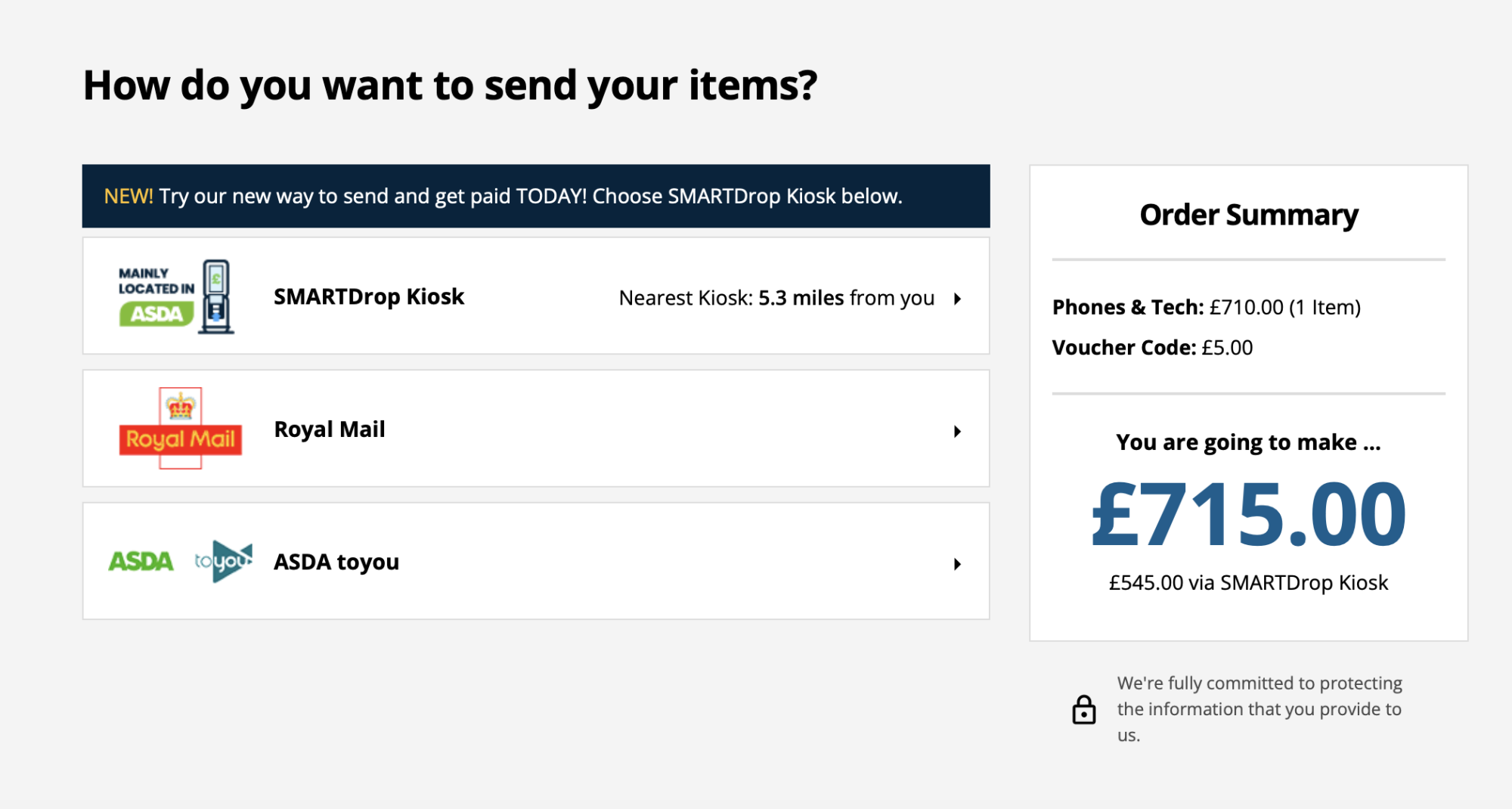This screenshot has height=809, width=1512.
Task: Click the padlock security icon
Action: (1083, 710)
